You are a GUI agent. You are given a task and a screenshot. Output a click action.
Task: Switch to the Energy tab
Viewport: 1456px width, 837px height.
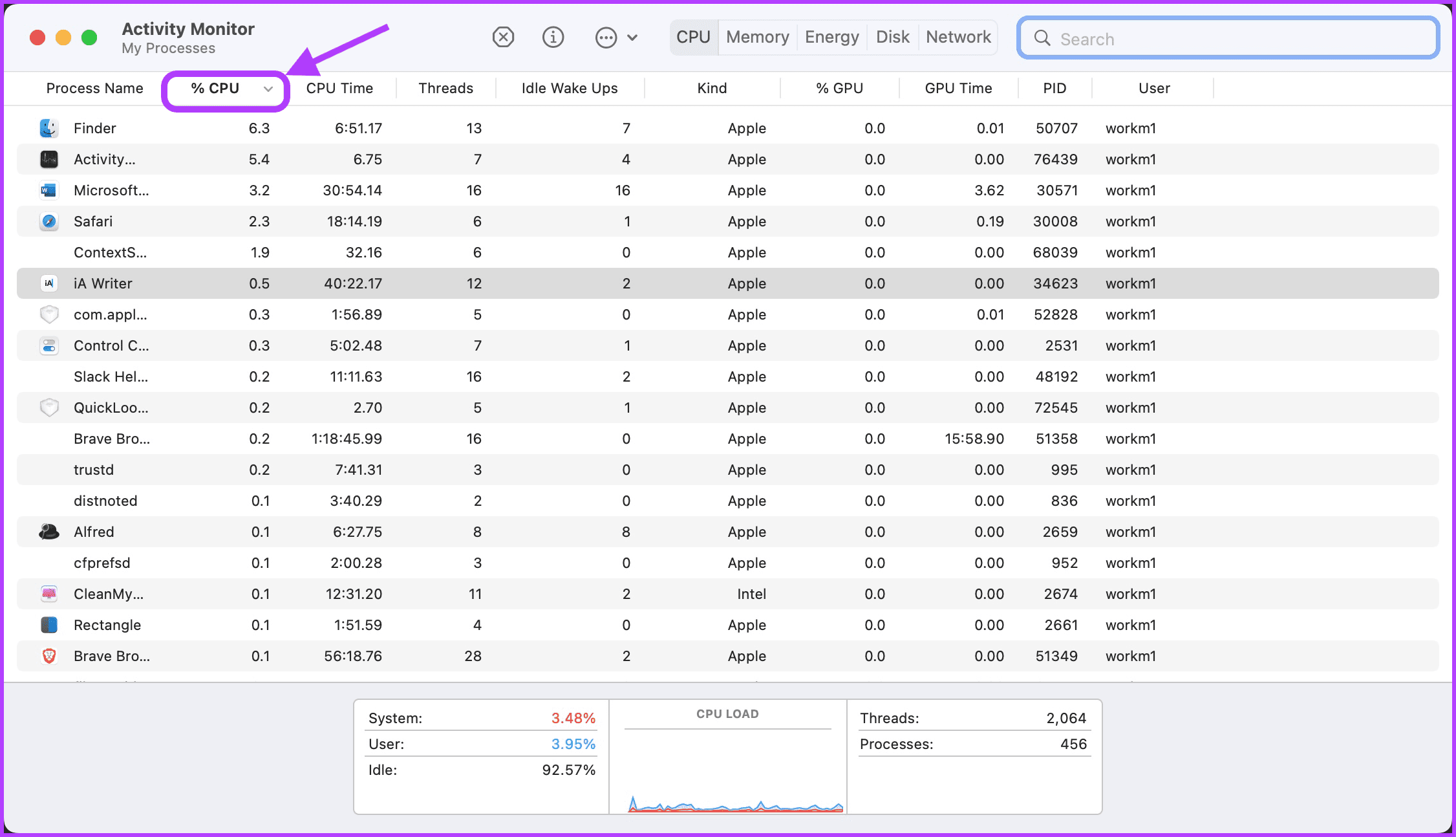point(831,37)
